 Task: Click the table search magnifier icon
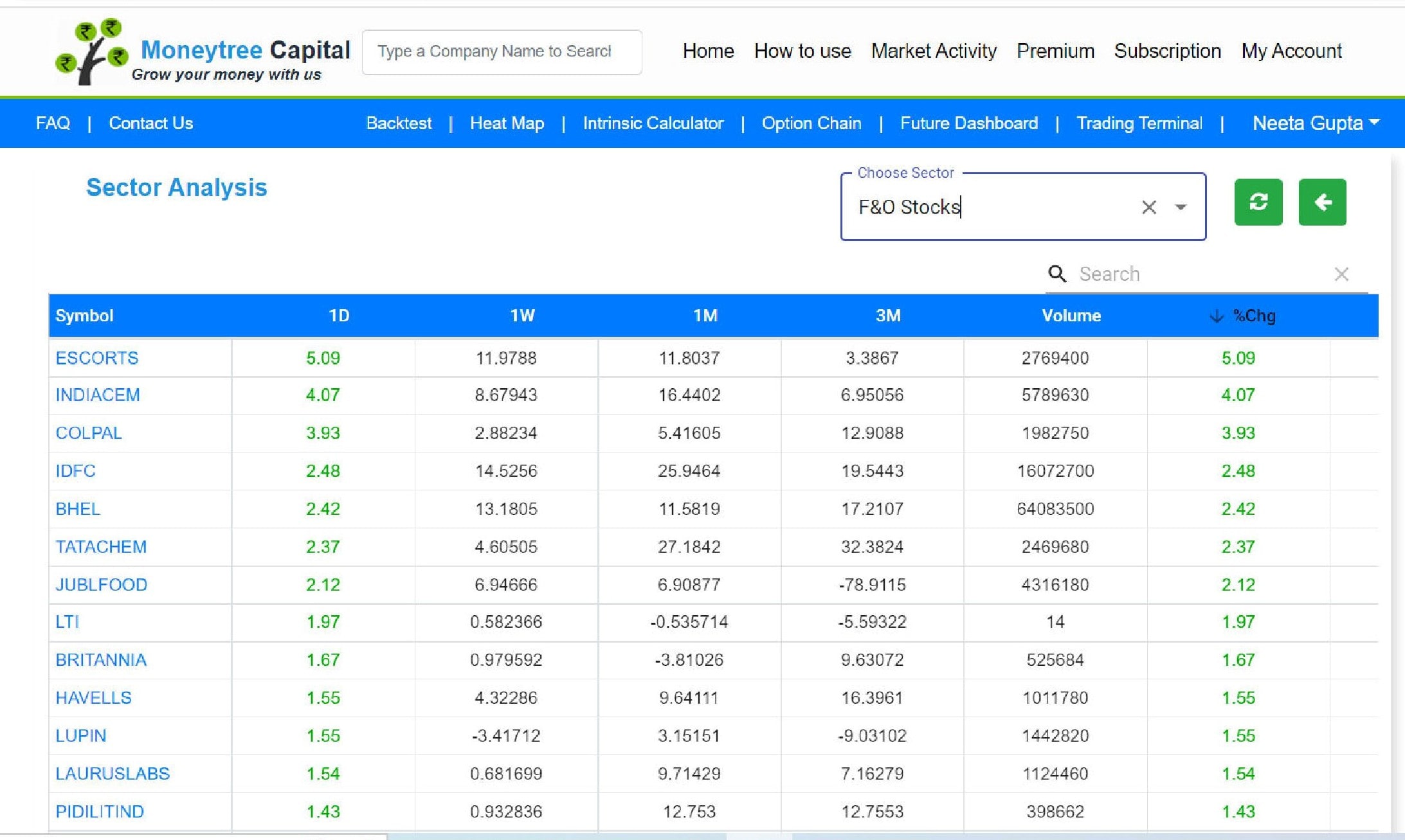(1057, 274)
